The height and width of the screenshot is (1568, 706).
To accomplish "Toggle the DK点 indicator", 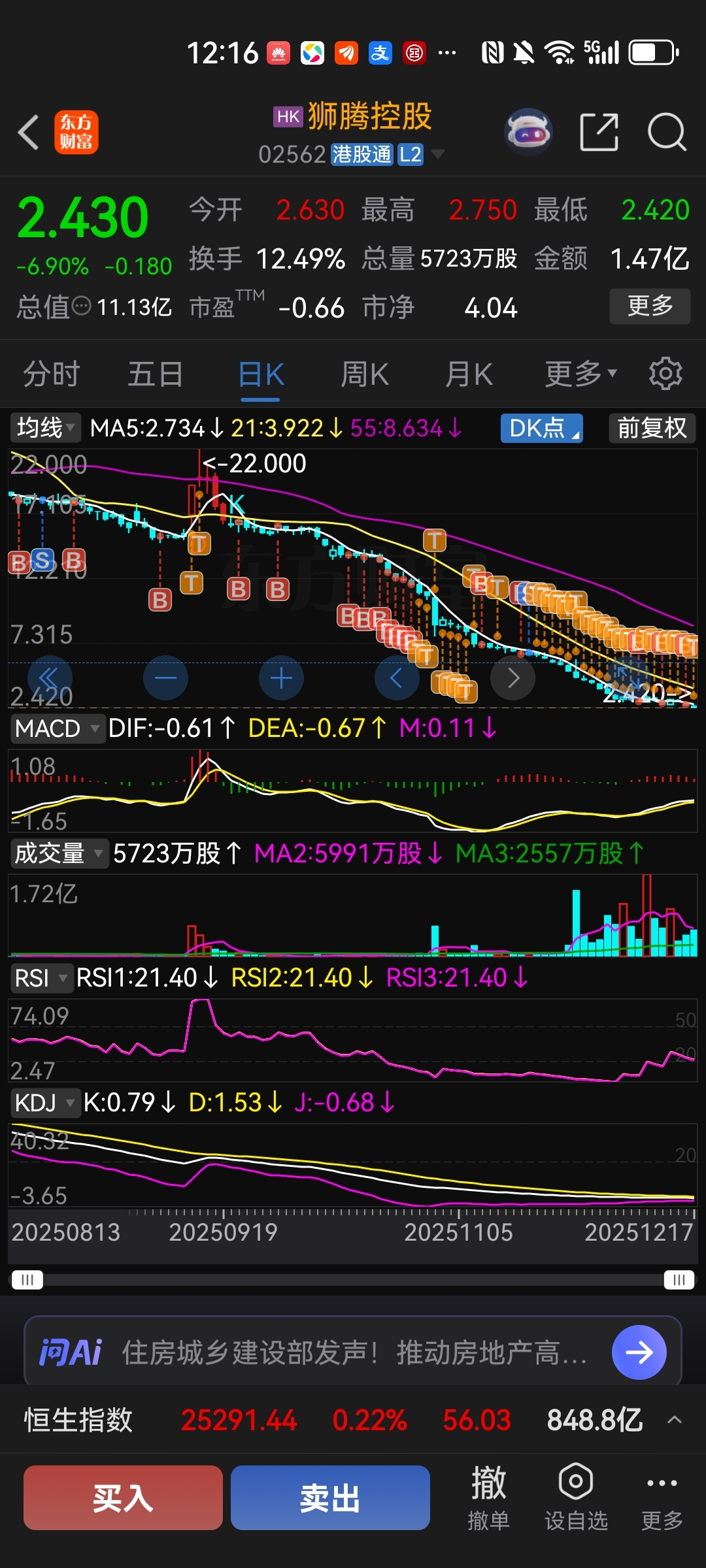I will click(x=541, y=429).
